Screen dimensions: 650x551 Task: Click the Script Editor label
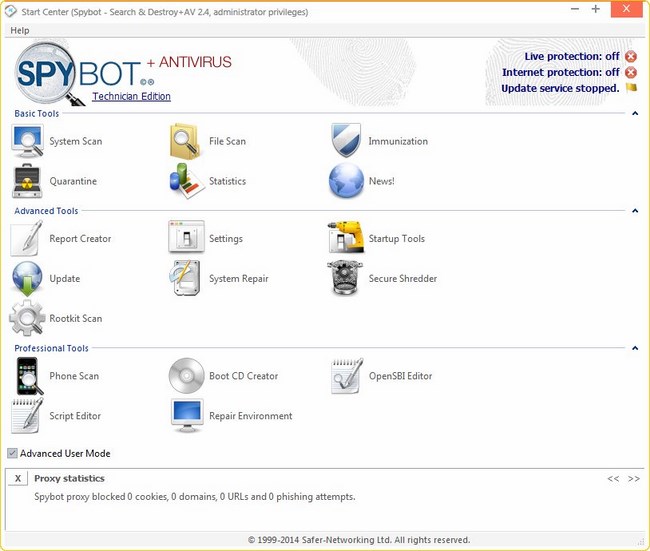(x=75, y=416)
